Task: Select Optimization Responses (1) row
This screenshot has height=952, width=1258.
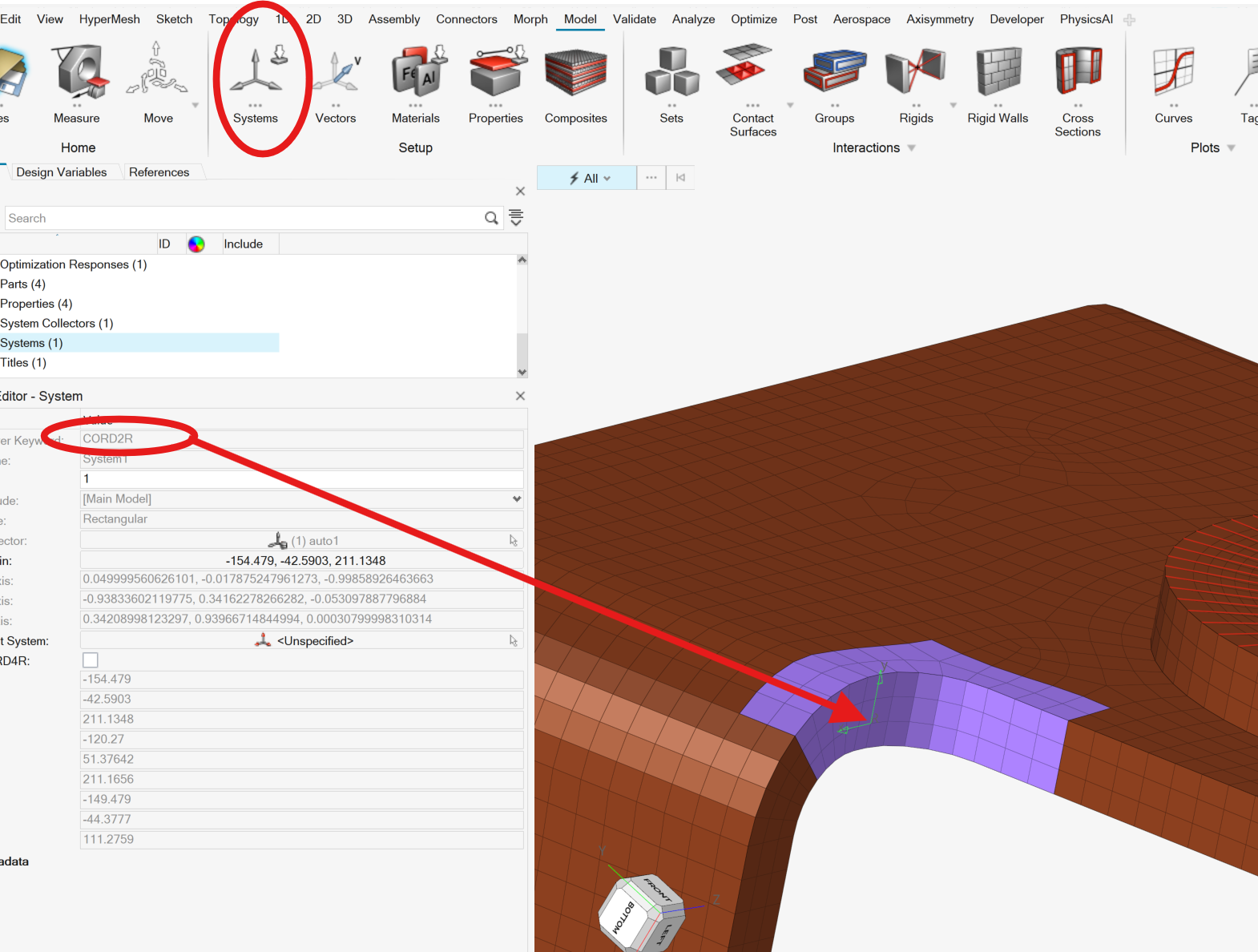Action: pos(74,264)
